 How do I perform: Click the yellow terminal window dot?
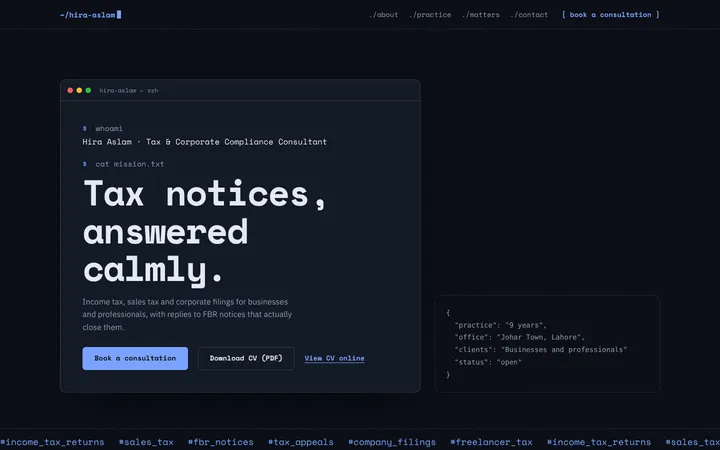tap(79, 90)
